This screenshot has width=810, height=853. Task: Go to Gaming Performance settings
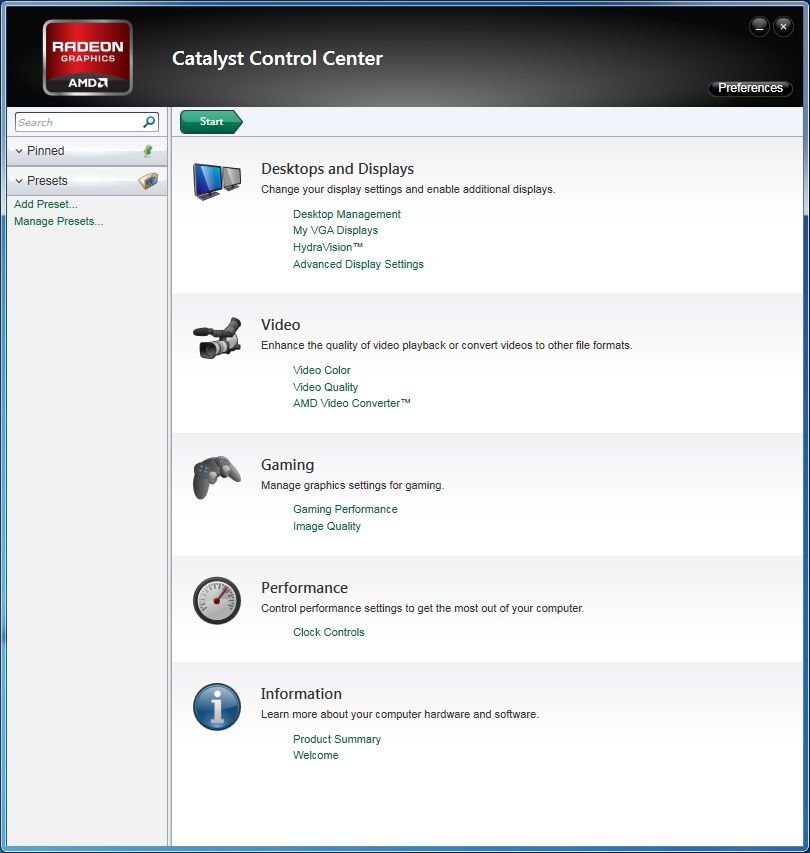coord(345,509)
